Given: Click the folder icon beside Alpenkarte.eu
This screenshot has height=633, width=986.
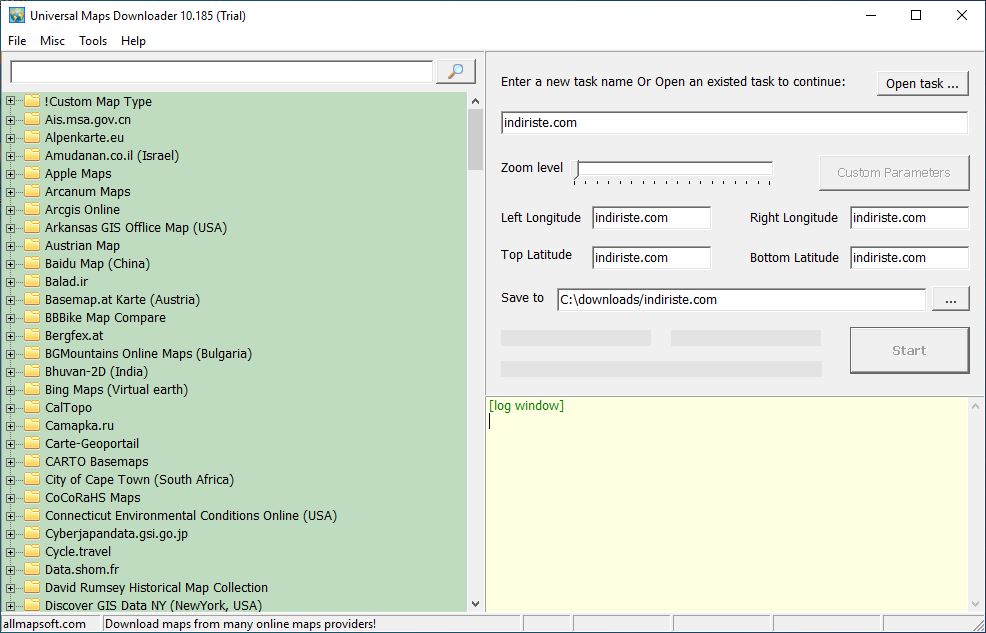Looking at the screenshot, I should 31,138.
